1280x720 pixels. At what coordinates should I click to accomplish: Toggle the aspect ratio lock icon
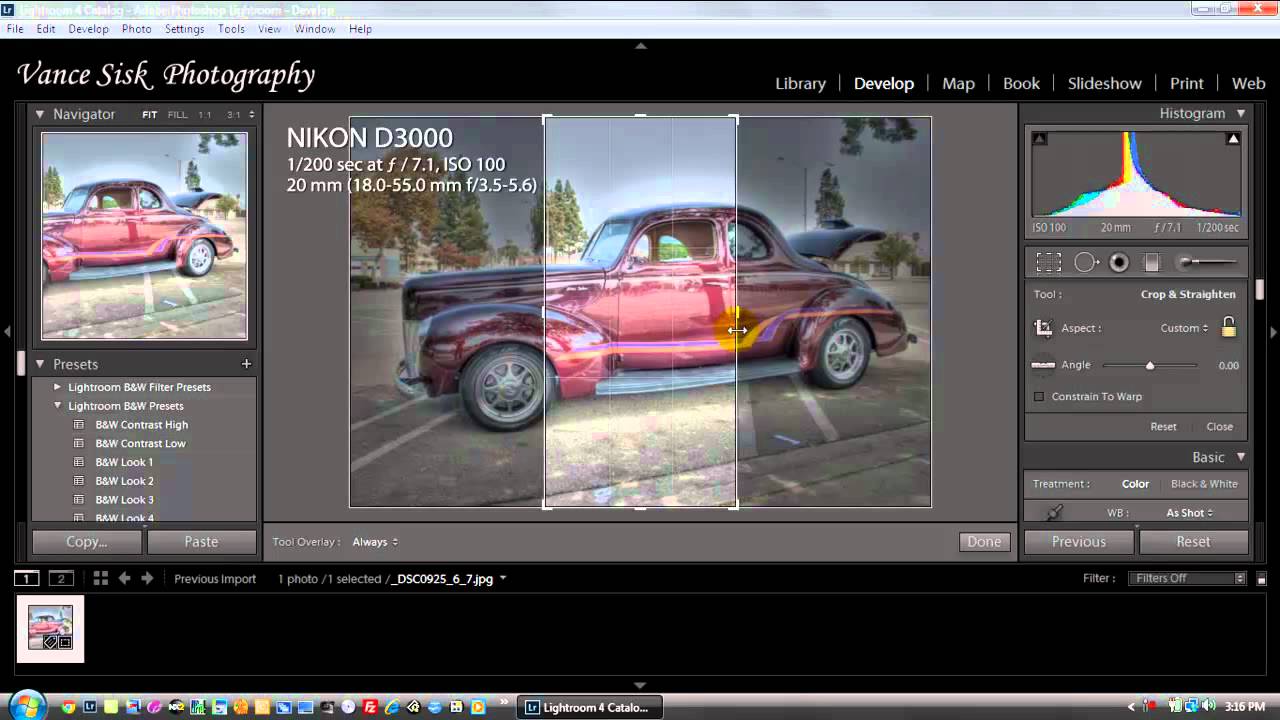1229,327
